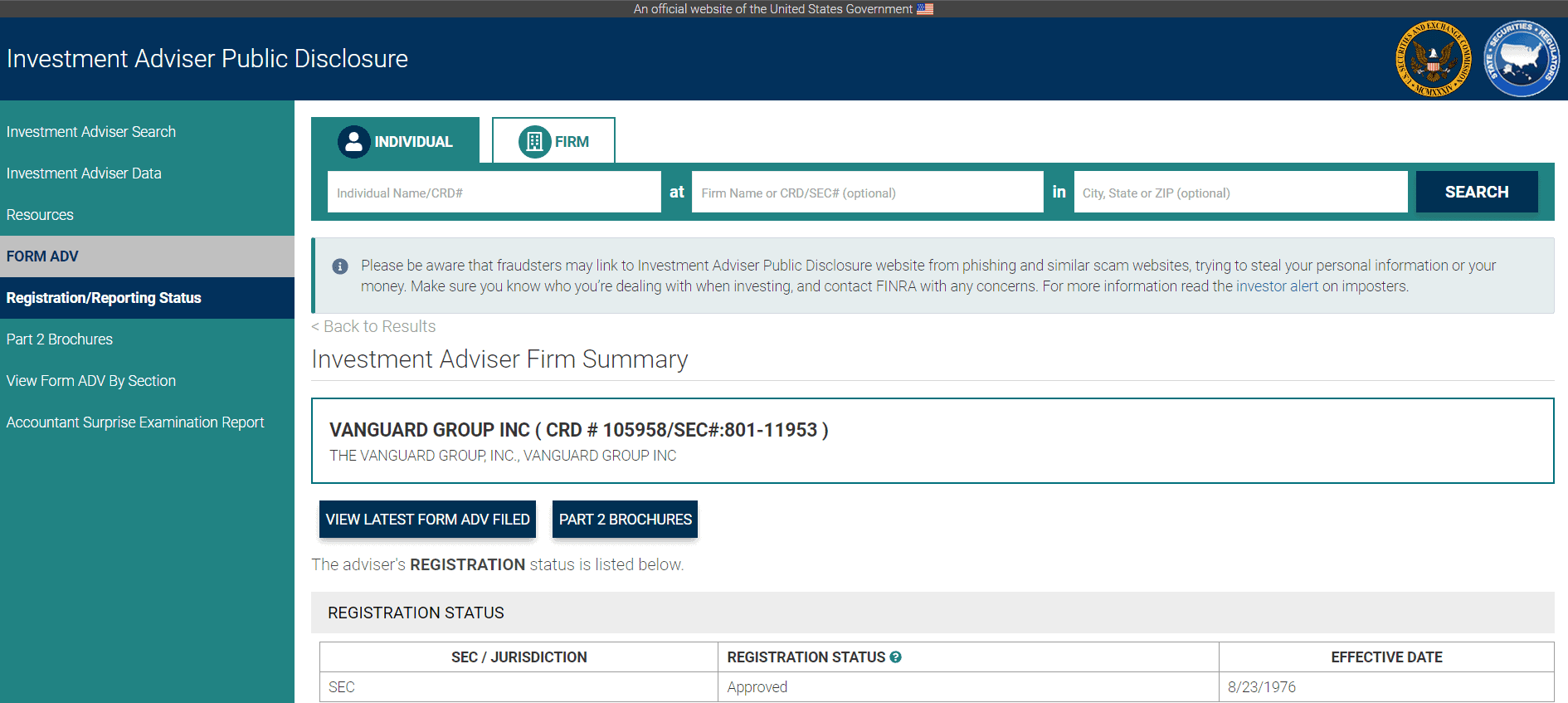This screenshot has width=1568, height=703.
Task: Click the firm alternate names line
Action: tap(503, 456)
